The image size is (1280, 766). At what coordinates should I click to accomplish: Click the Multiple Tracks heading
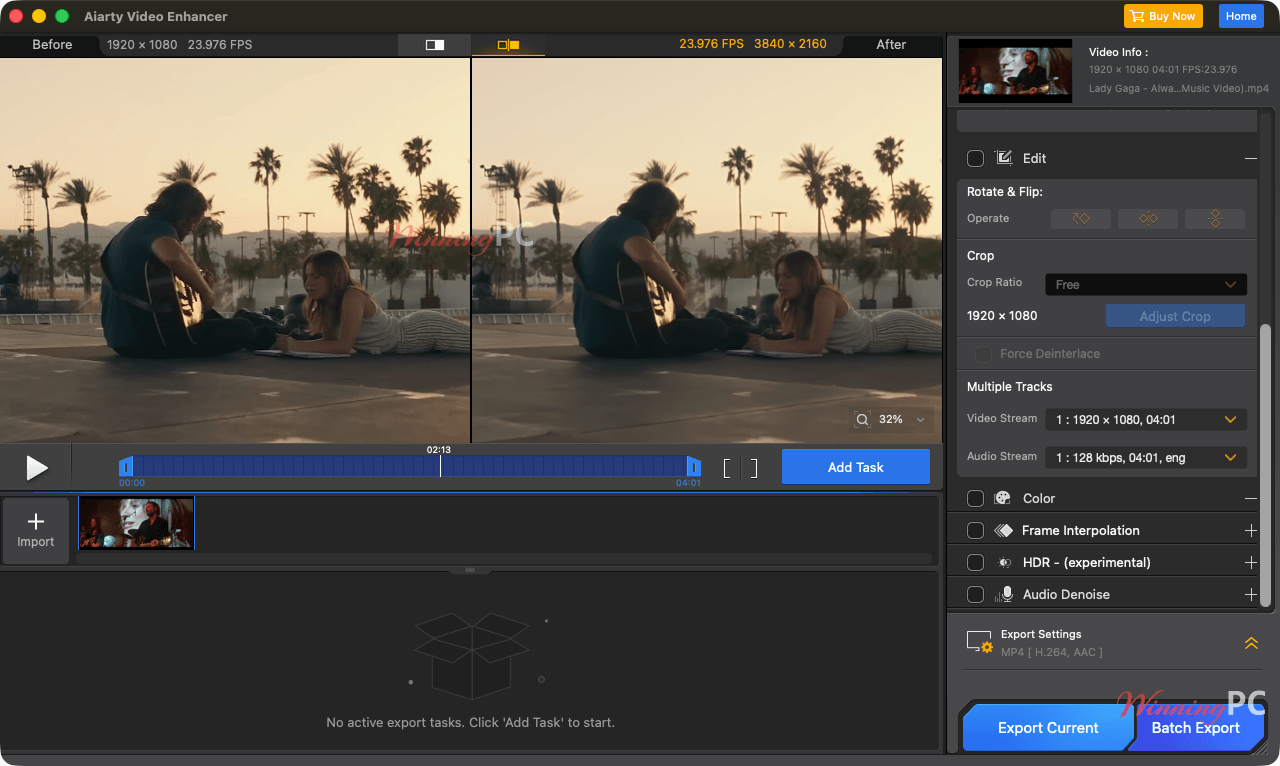coord(1010,386)
